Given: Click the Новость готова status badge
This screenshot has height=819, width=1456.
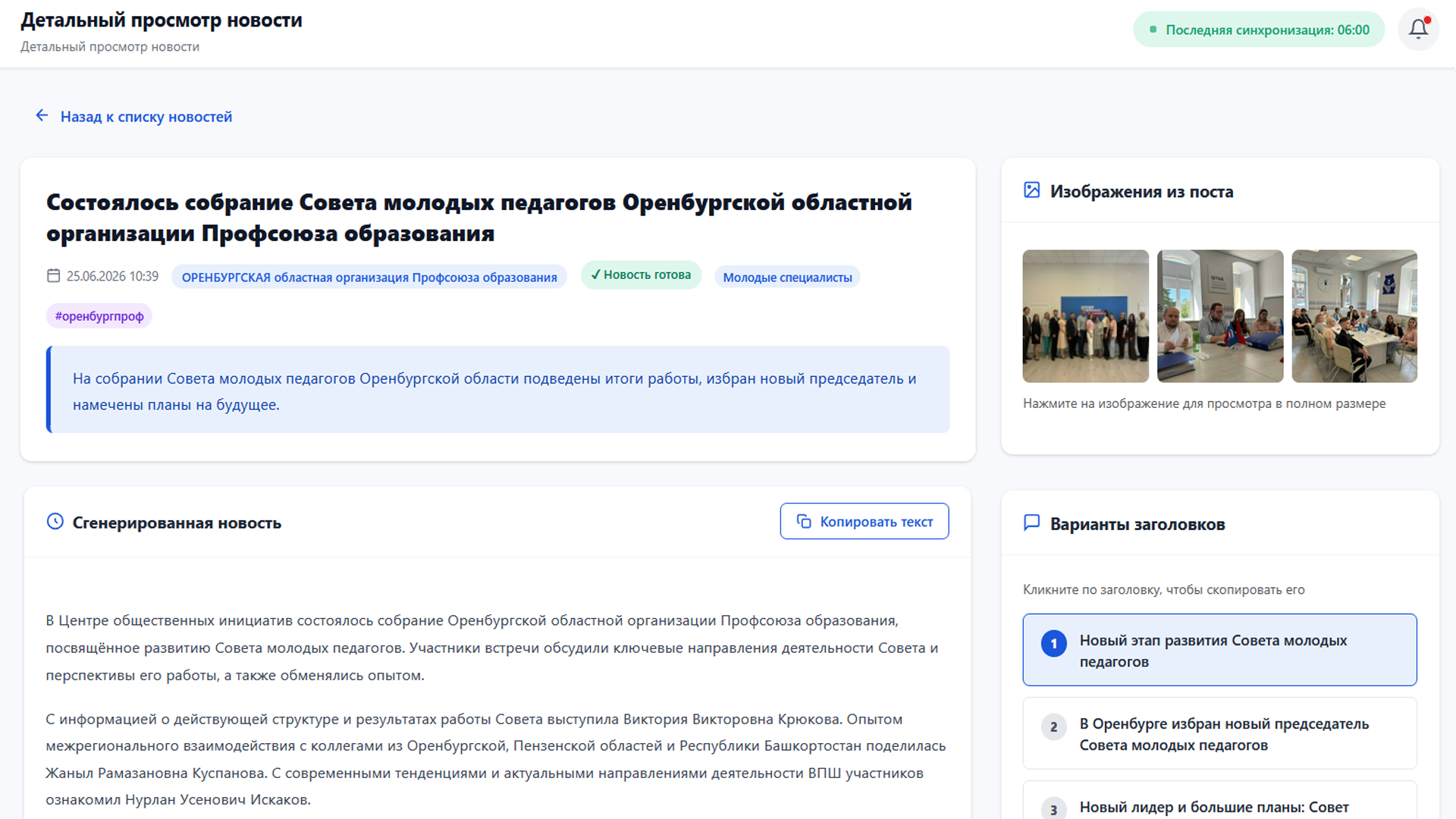Looking at the screenshot, I should point(641,275).
